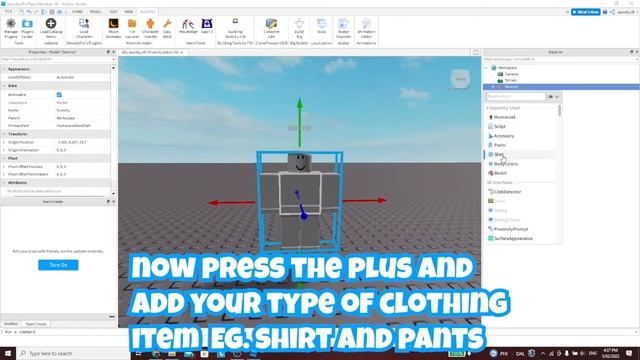Launch Moon Animator plugin
The image size is (640, 360).
pyautogui.click(x=113, y=28)
